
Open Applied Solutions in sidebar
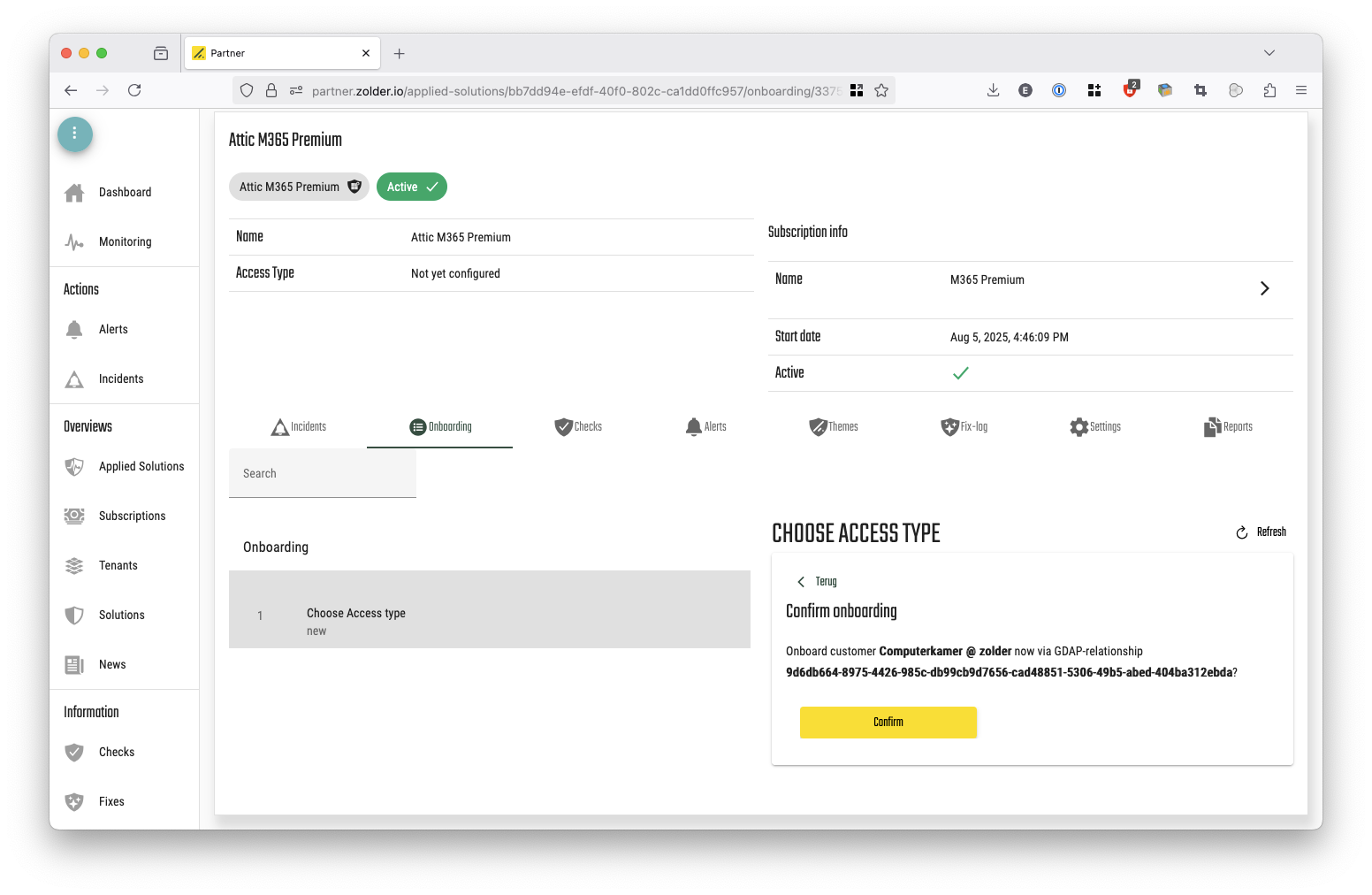pos(141,467)
